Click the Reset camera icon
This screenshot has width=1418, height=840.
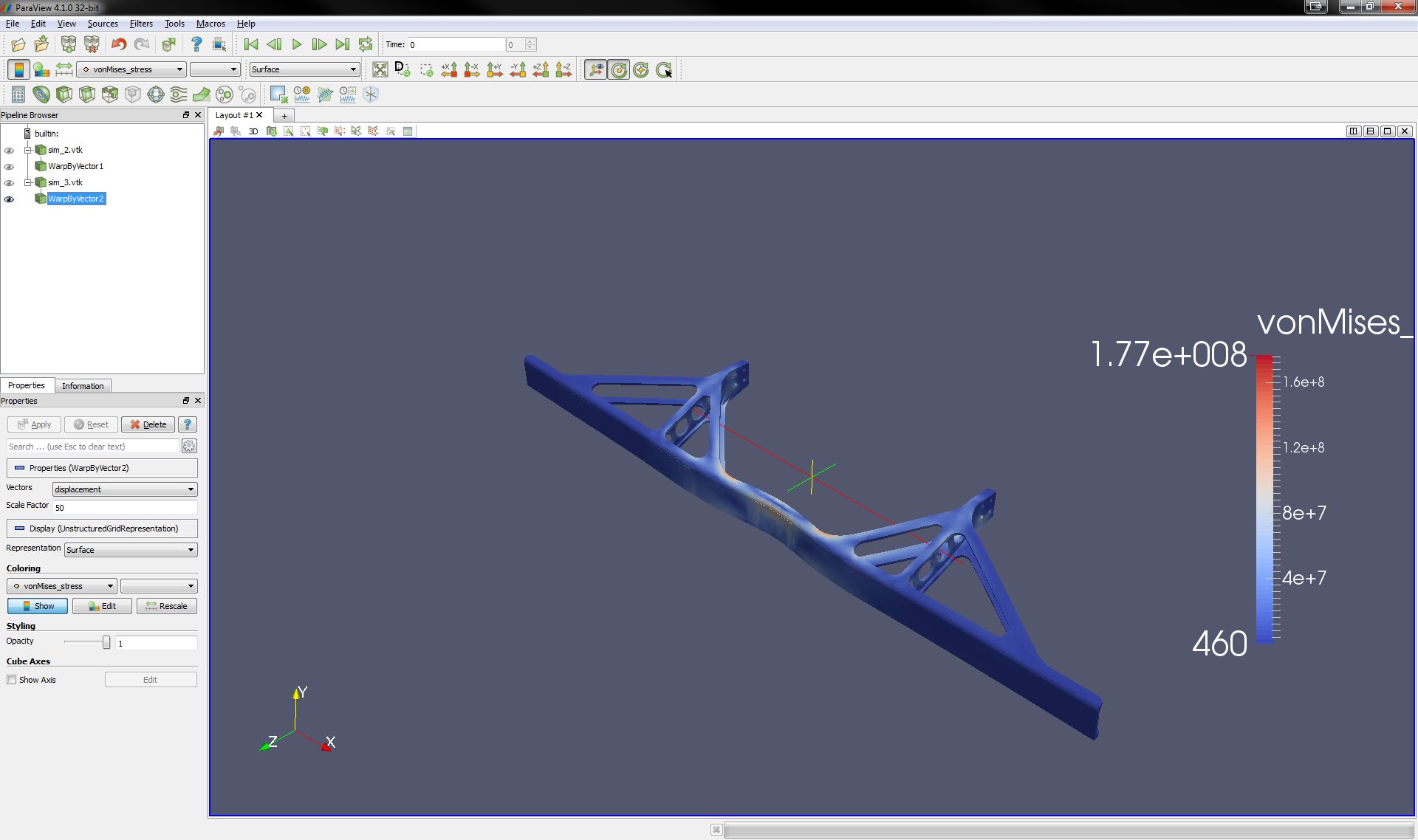(380, 70)
